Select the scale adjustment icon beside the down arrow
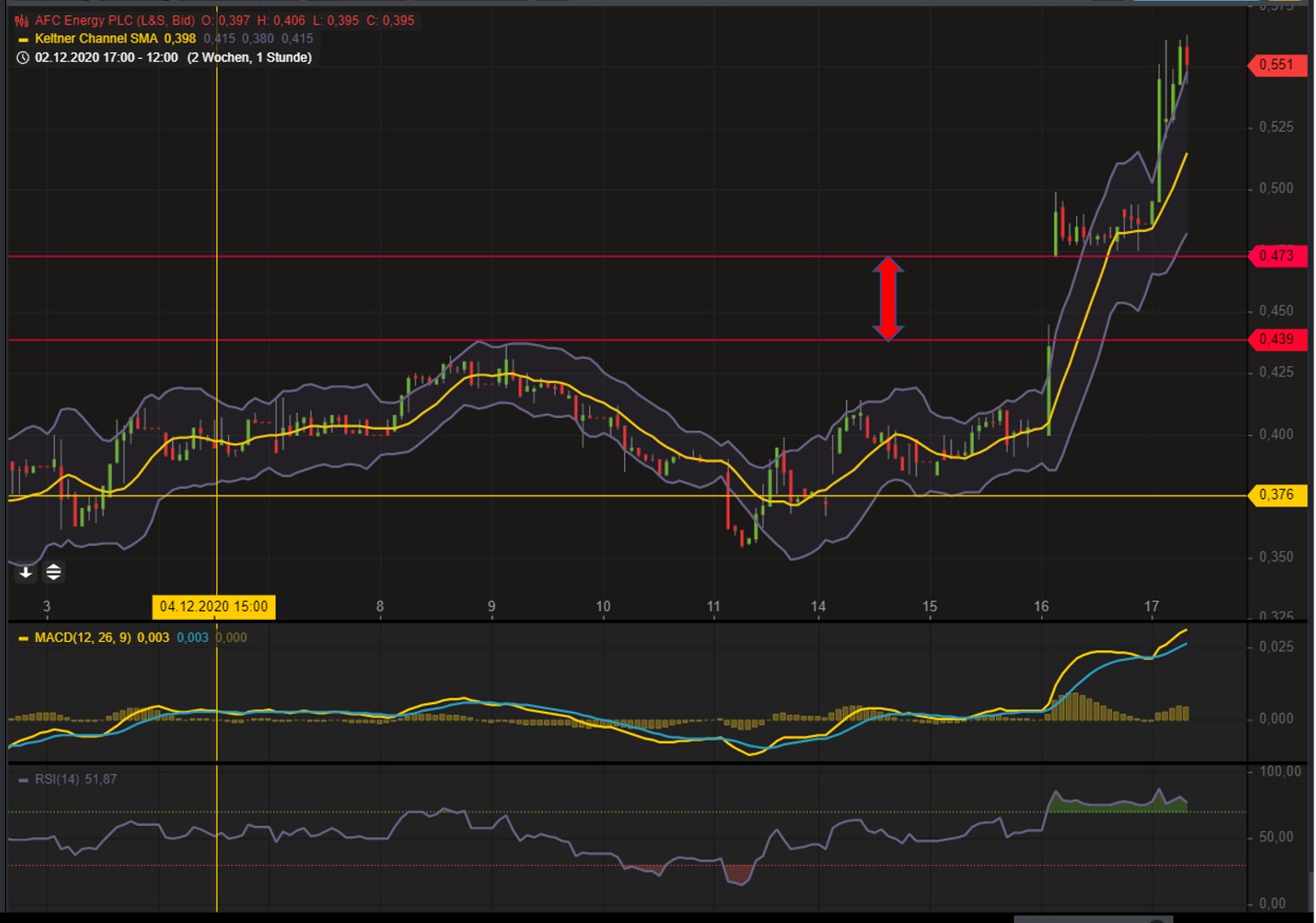Screen dimensions: 1316x923 (52, 572)
